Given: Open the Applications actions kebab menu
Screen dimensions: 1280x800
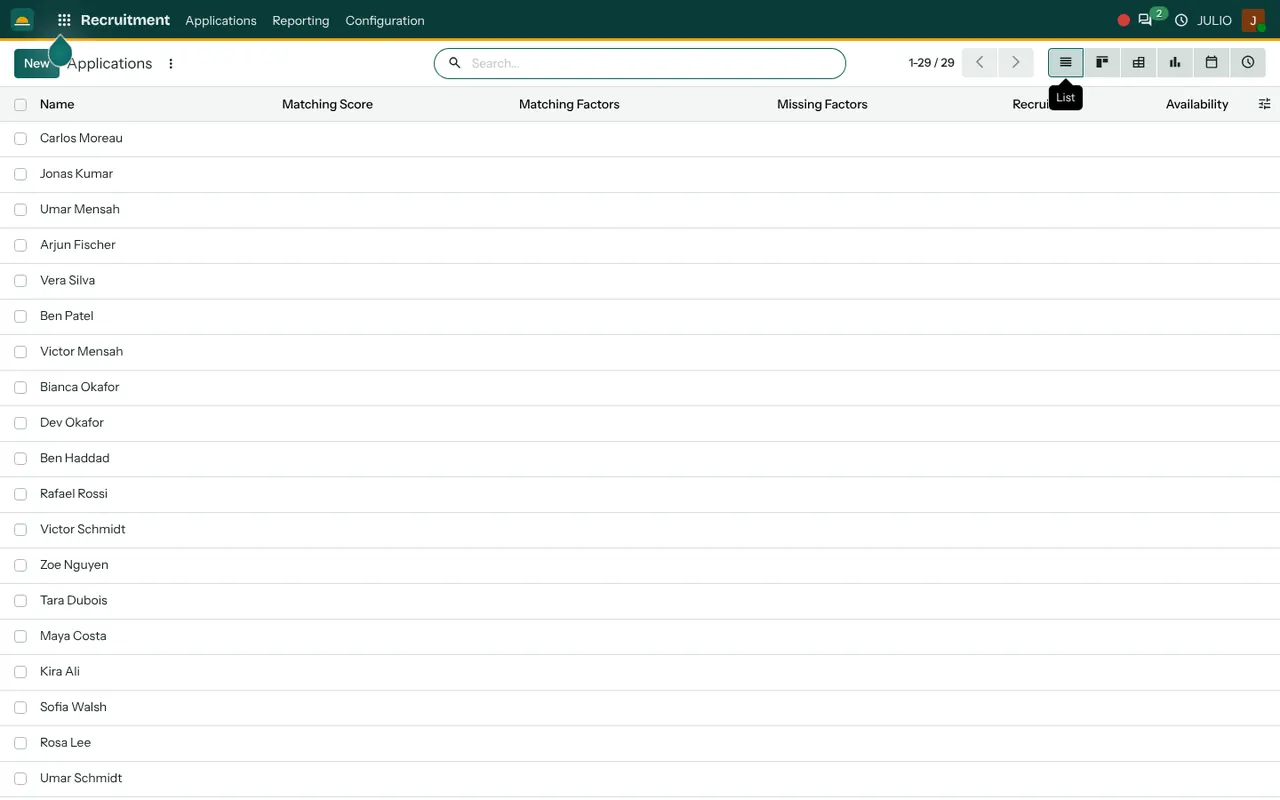Looking at the screenshot, I should coord(171,63).
